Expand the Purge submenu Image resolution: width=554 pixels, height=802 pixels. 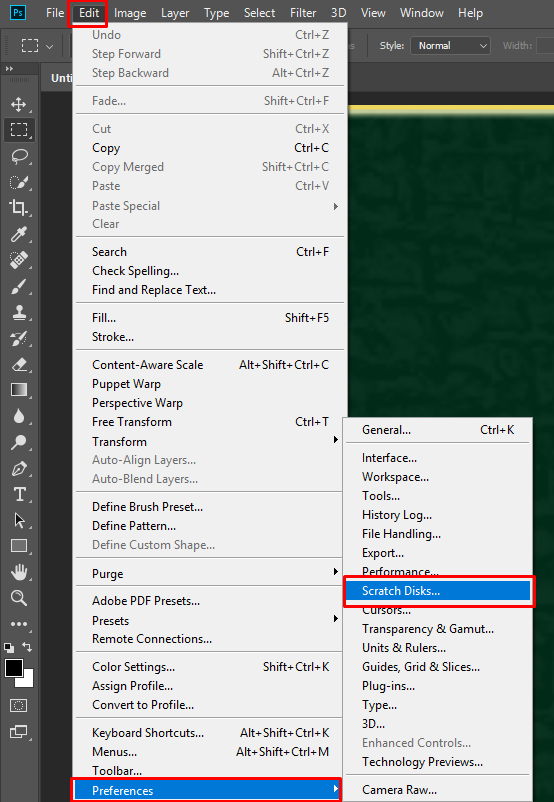pyautogui.click(x=210, y=574)
